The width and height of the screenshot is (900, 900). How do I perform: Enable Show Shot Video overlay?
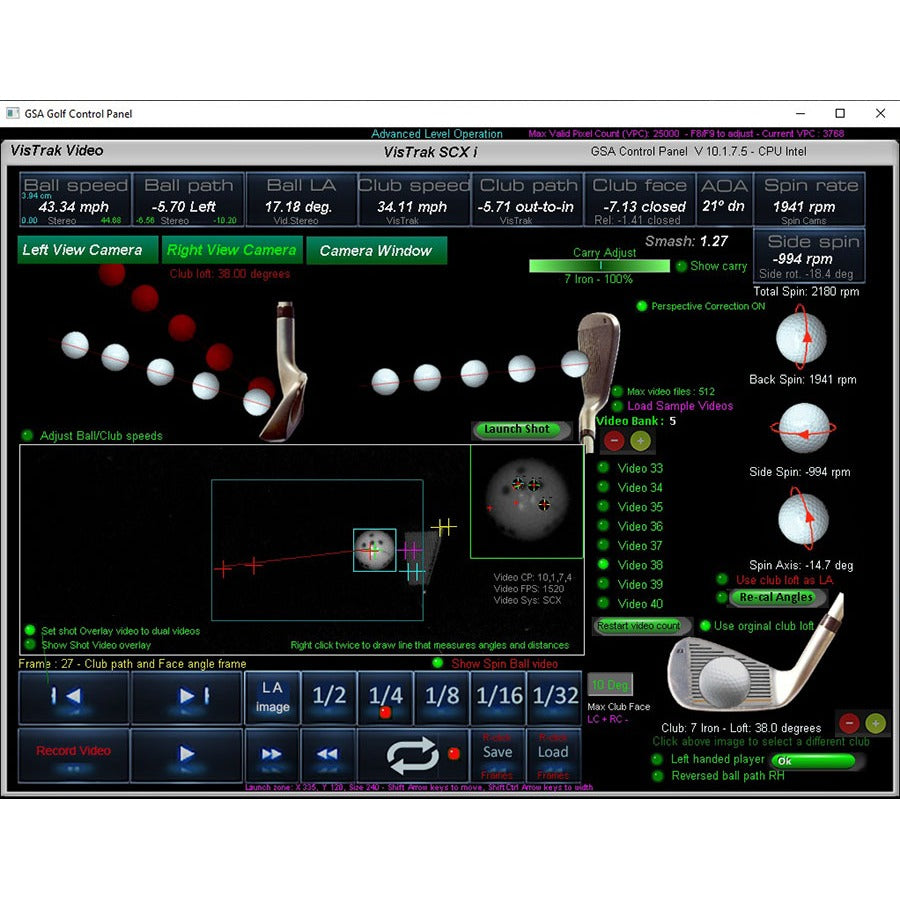coord(30,645)
